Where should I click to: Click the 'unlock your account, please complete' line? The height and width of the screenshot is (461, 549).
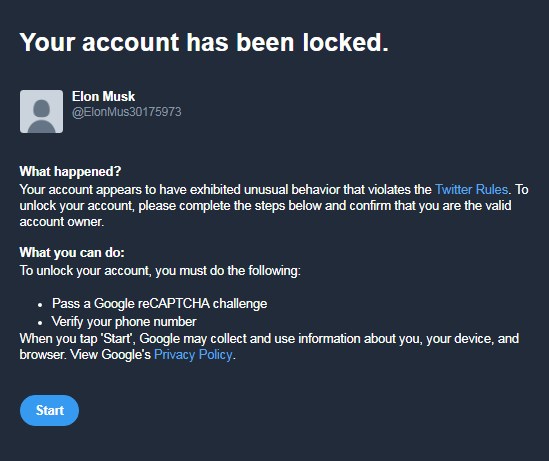click(265, 205)
